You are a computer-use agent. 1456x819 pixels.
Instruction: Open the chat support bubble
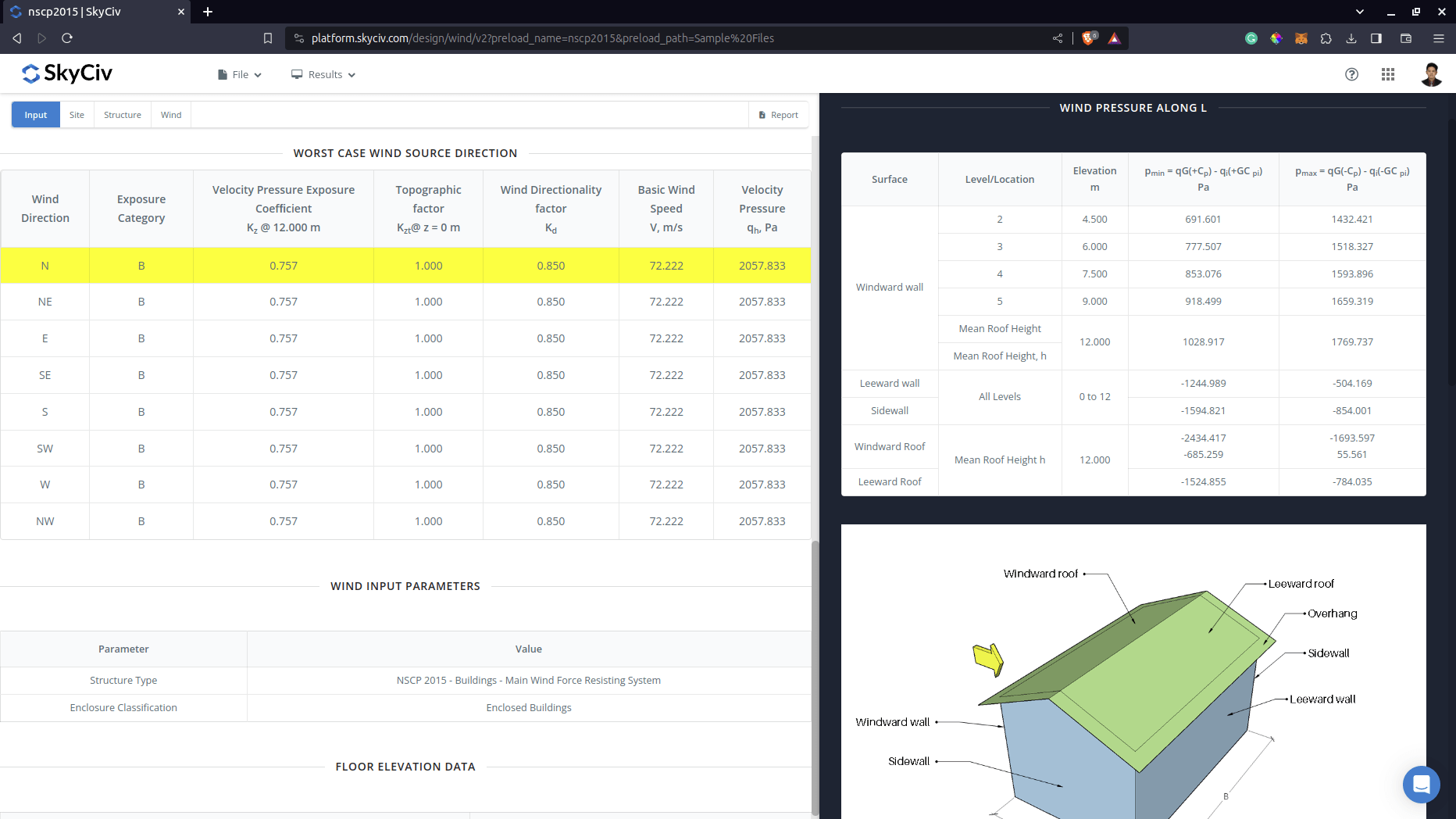[1421, 784]
